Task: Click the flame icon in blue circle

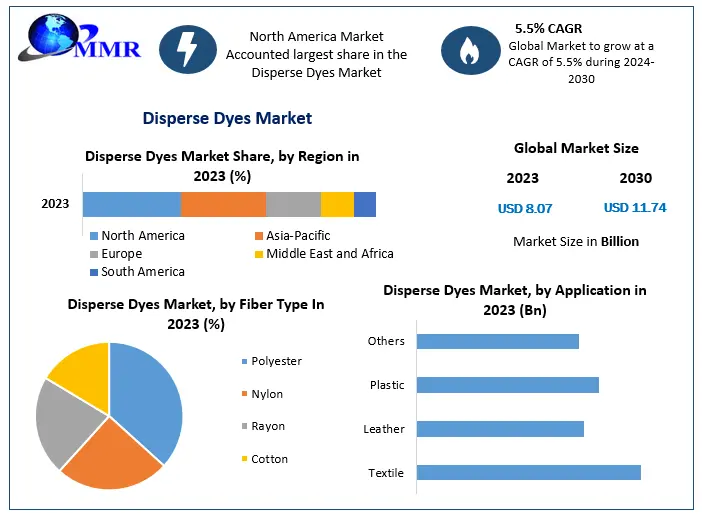Action: [x=468, y=49]
